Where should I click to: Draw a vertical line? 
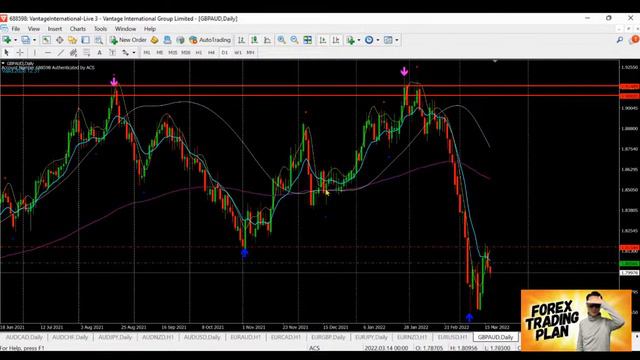coord(35,53)
